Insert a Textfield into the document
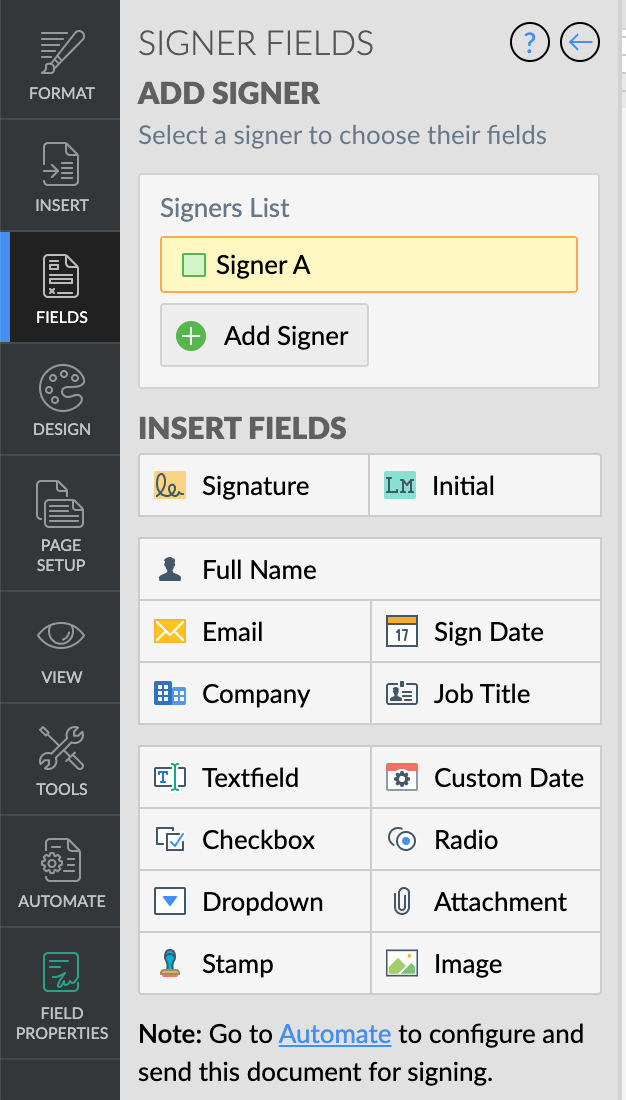Viewport: 626px width, 1100px height. (x=254, y=778)
